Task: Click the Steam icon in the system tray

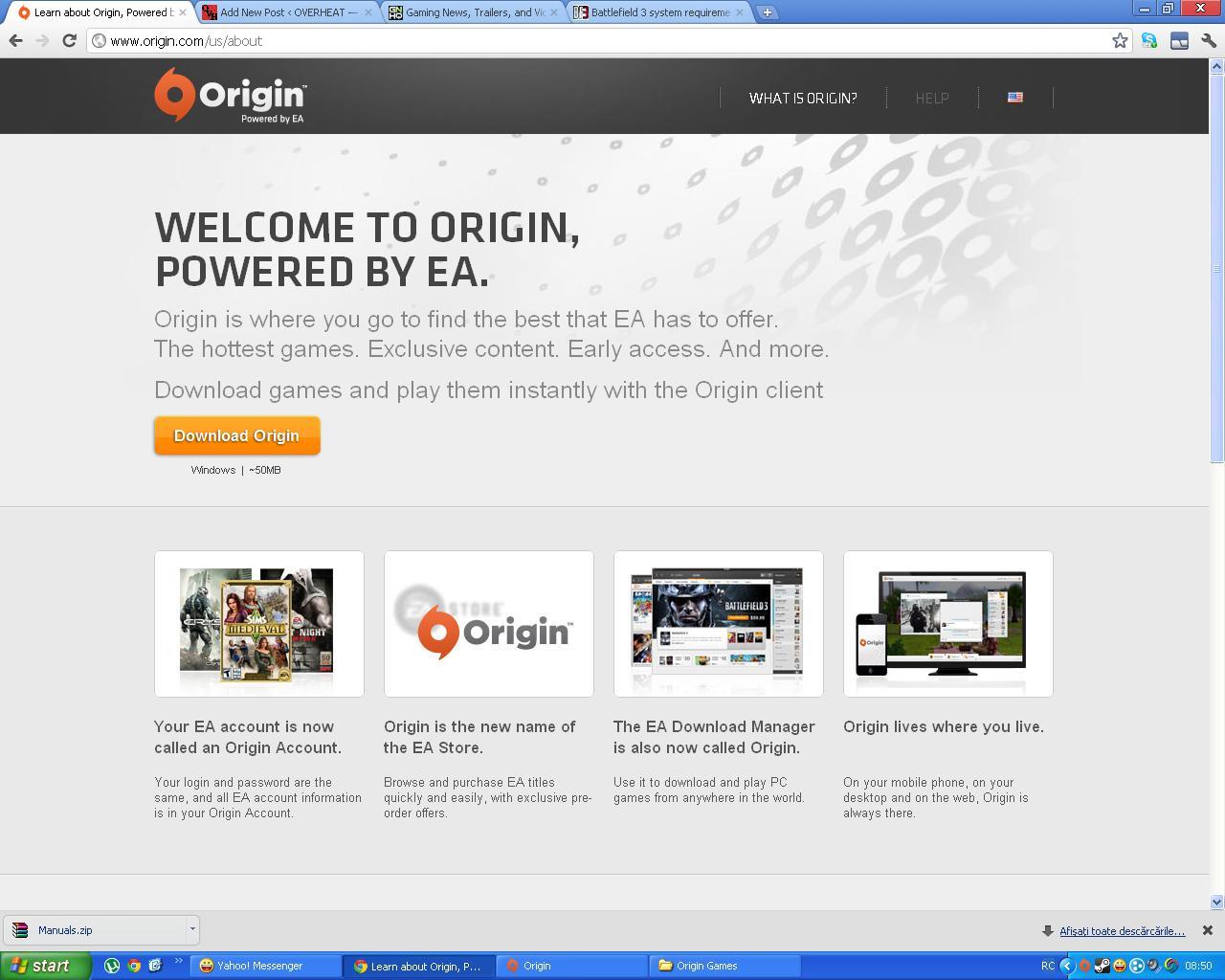Action: coord(1102,966)
